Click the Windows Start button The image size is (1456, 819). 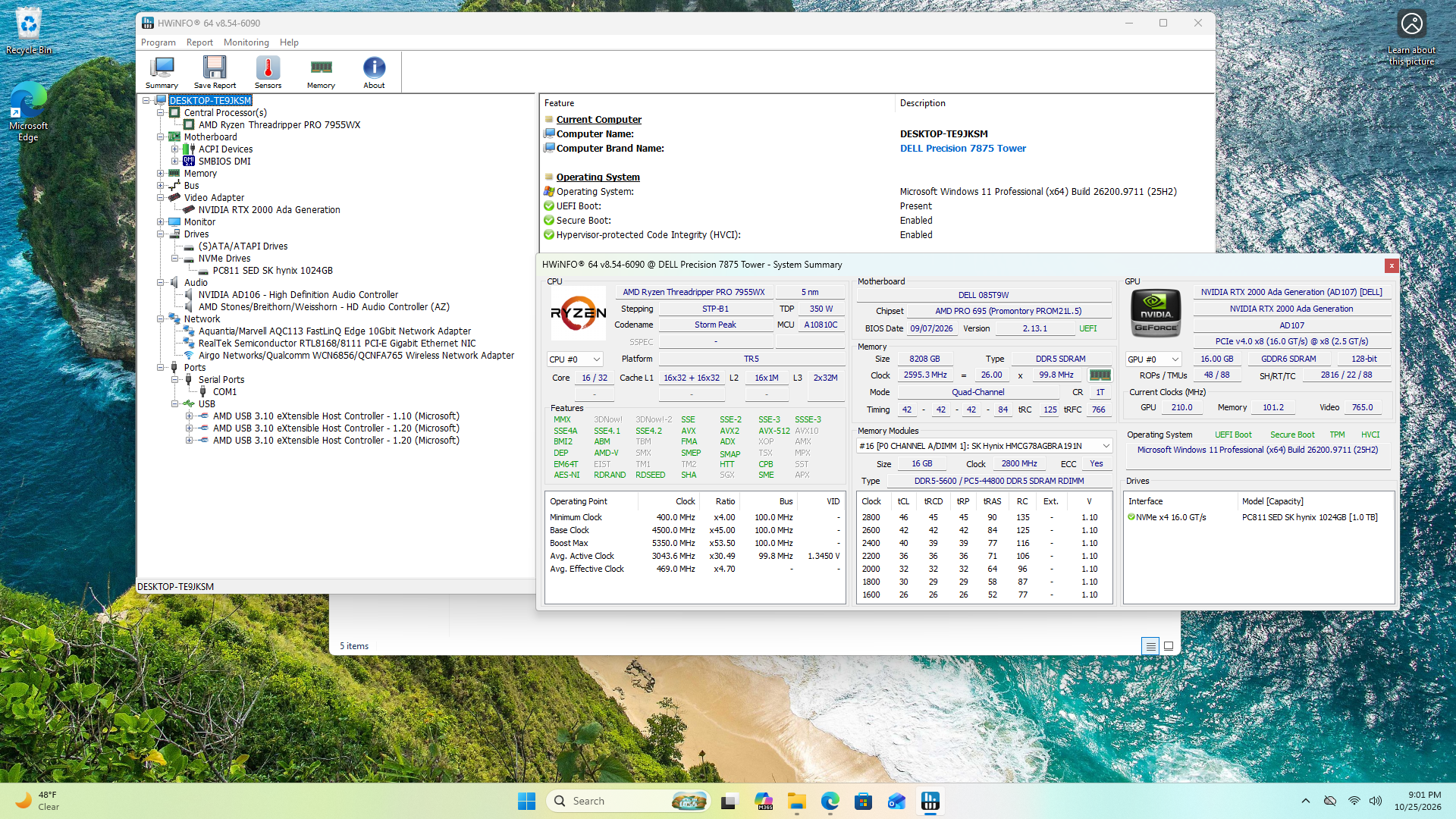[526, 801]
